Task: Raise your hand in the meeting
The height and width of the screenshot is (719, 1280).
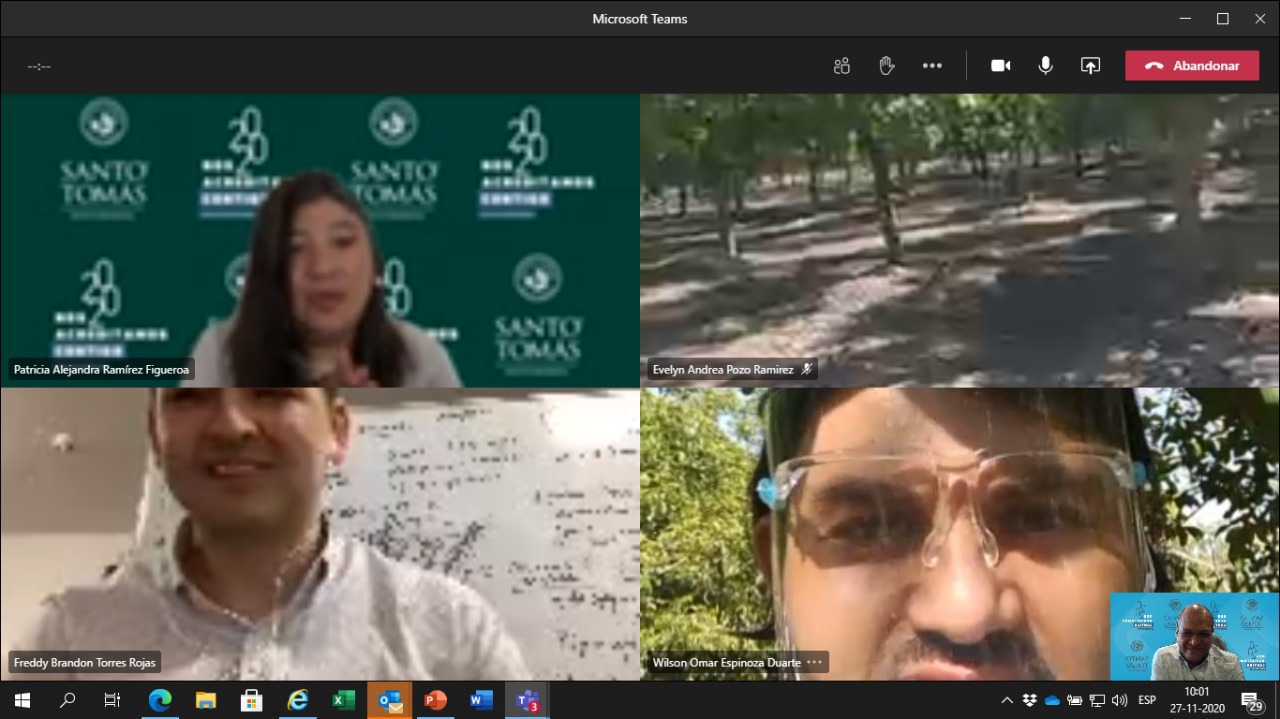Action: 886,66
